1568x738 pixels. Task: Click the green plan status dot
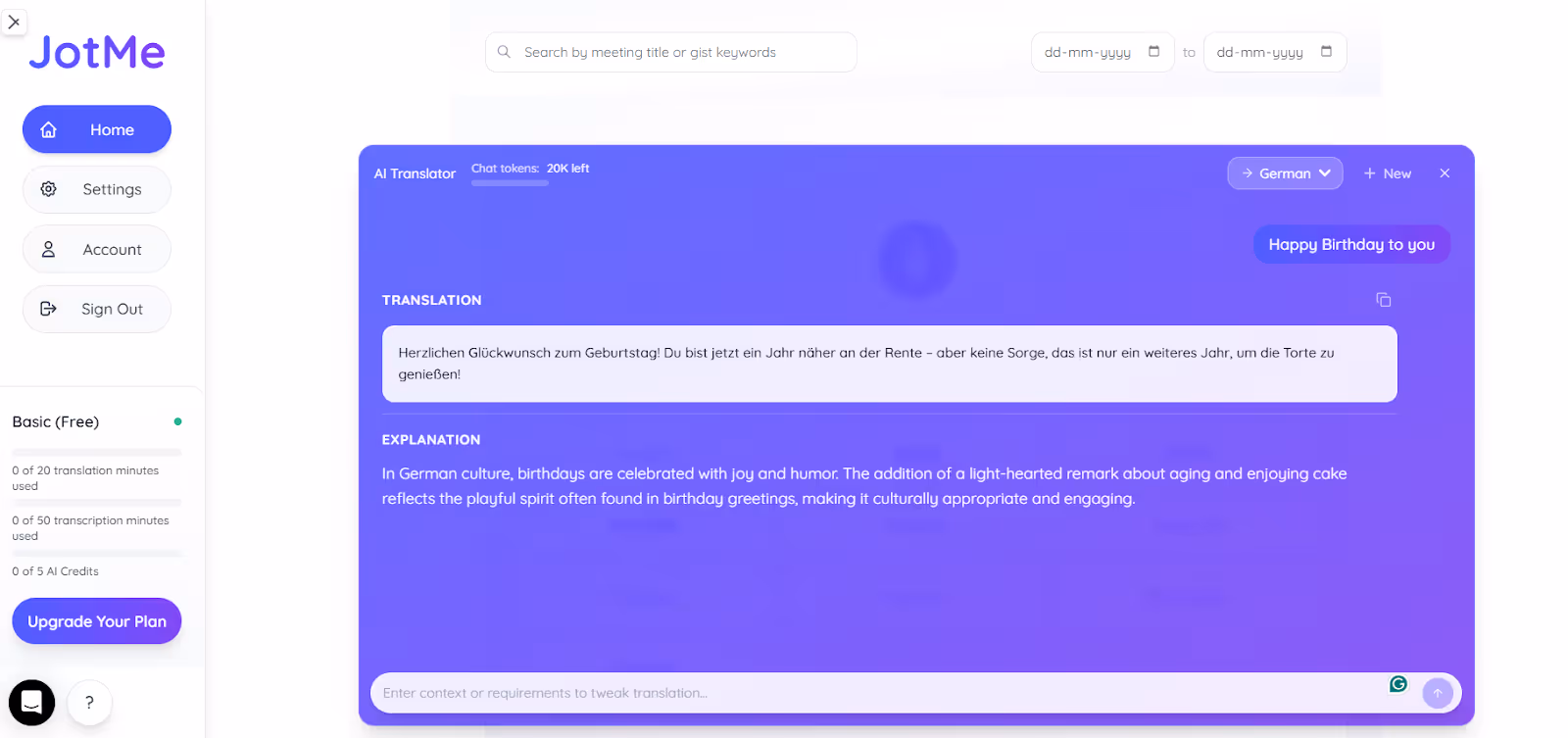177,421
